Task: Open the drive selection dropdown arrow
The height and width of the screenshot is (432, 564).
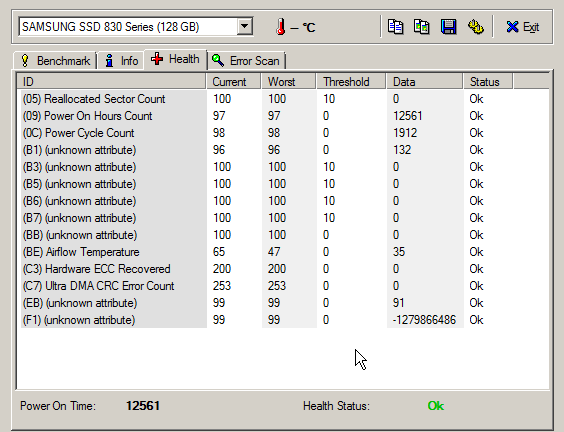Action: point(245,27)
